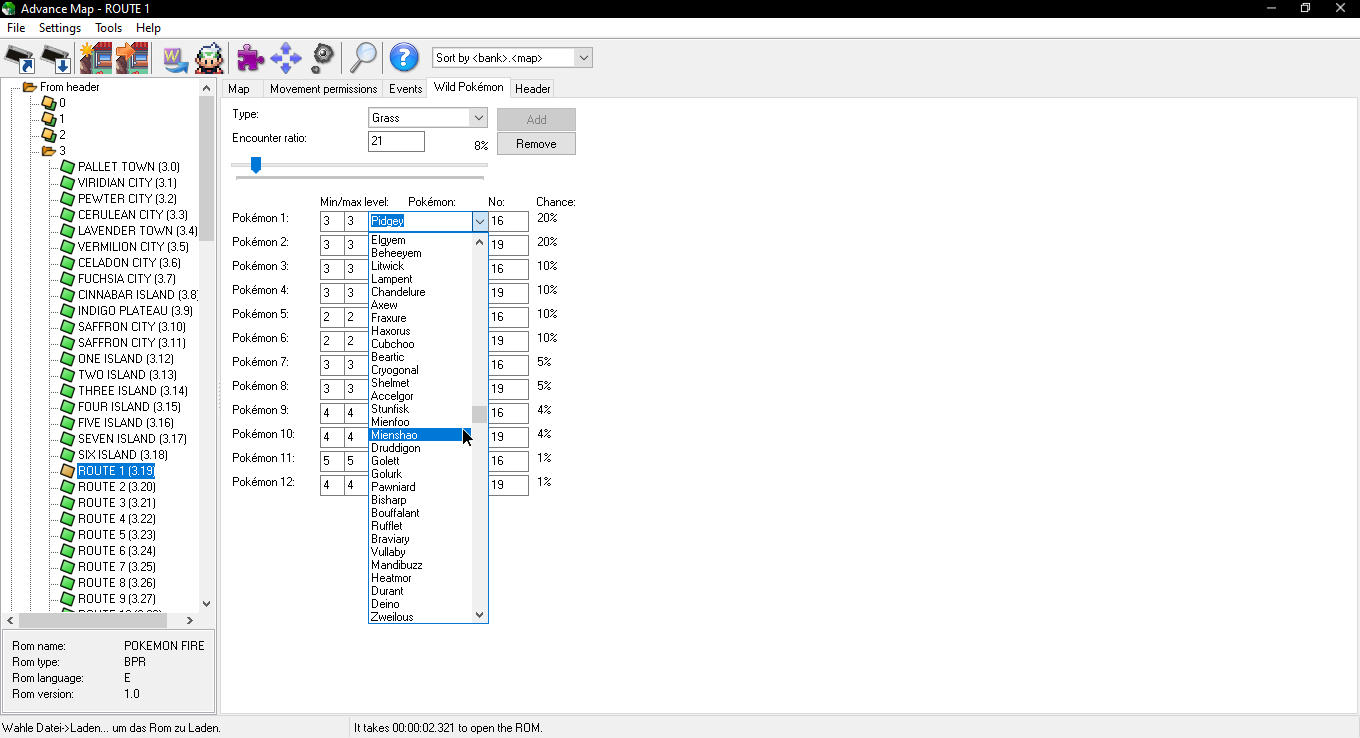Image resolution: width=1360 pixels, height=738 pixels.
Task: Click the trainer sprite icon
Action: click(209, 58)
